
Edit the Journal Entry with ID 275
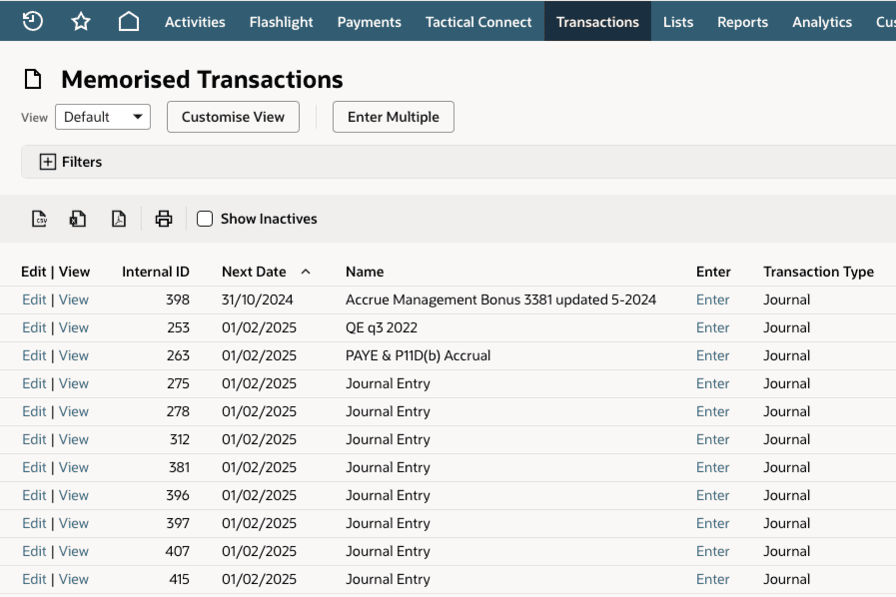pos(34,384)
